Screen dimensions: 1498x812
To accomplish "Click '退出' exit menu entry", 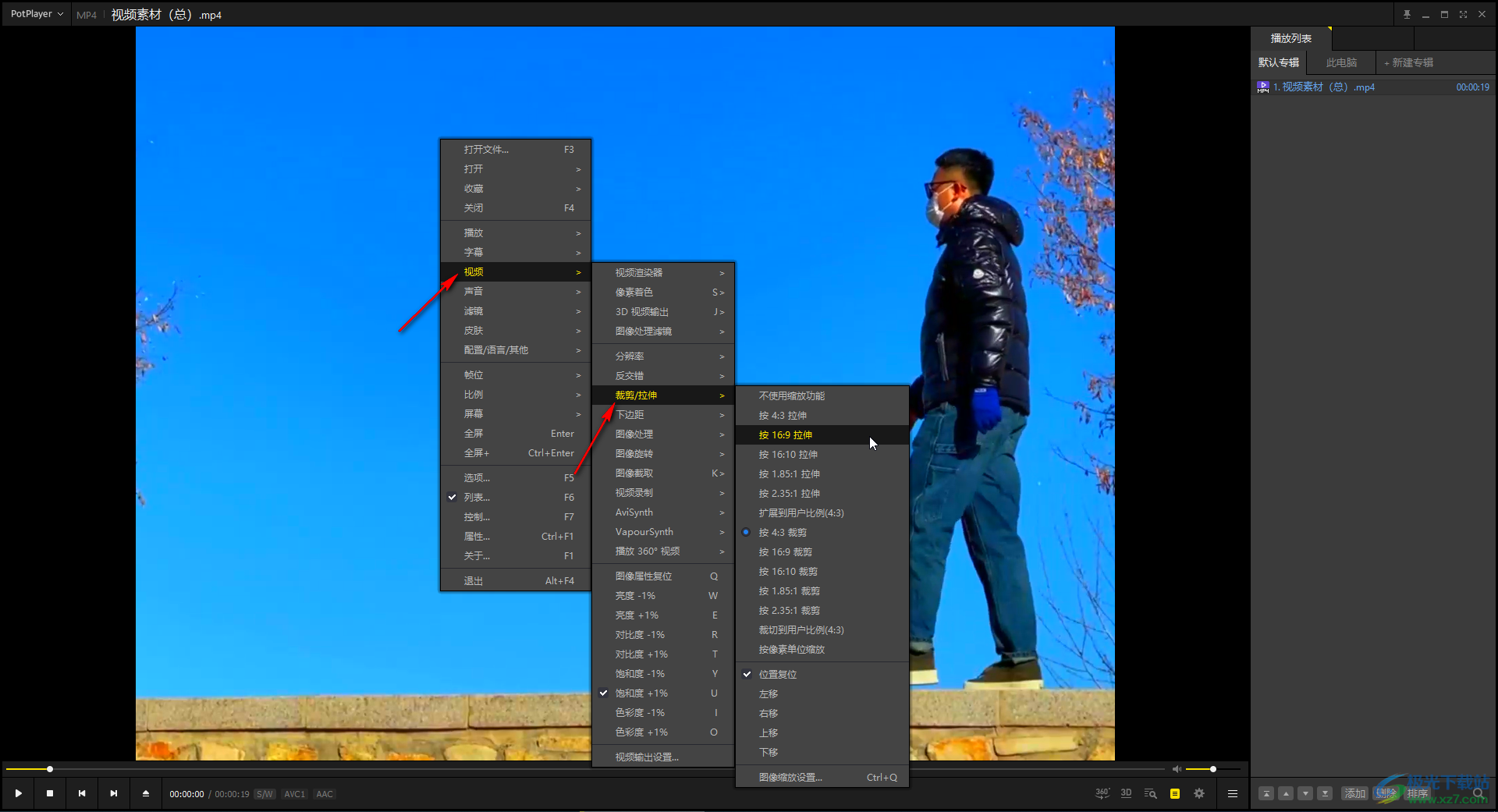I will (515, 580).
